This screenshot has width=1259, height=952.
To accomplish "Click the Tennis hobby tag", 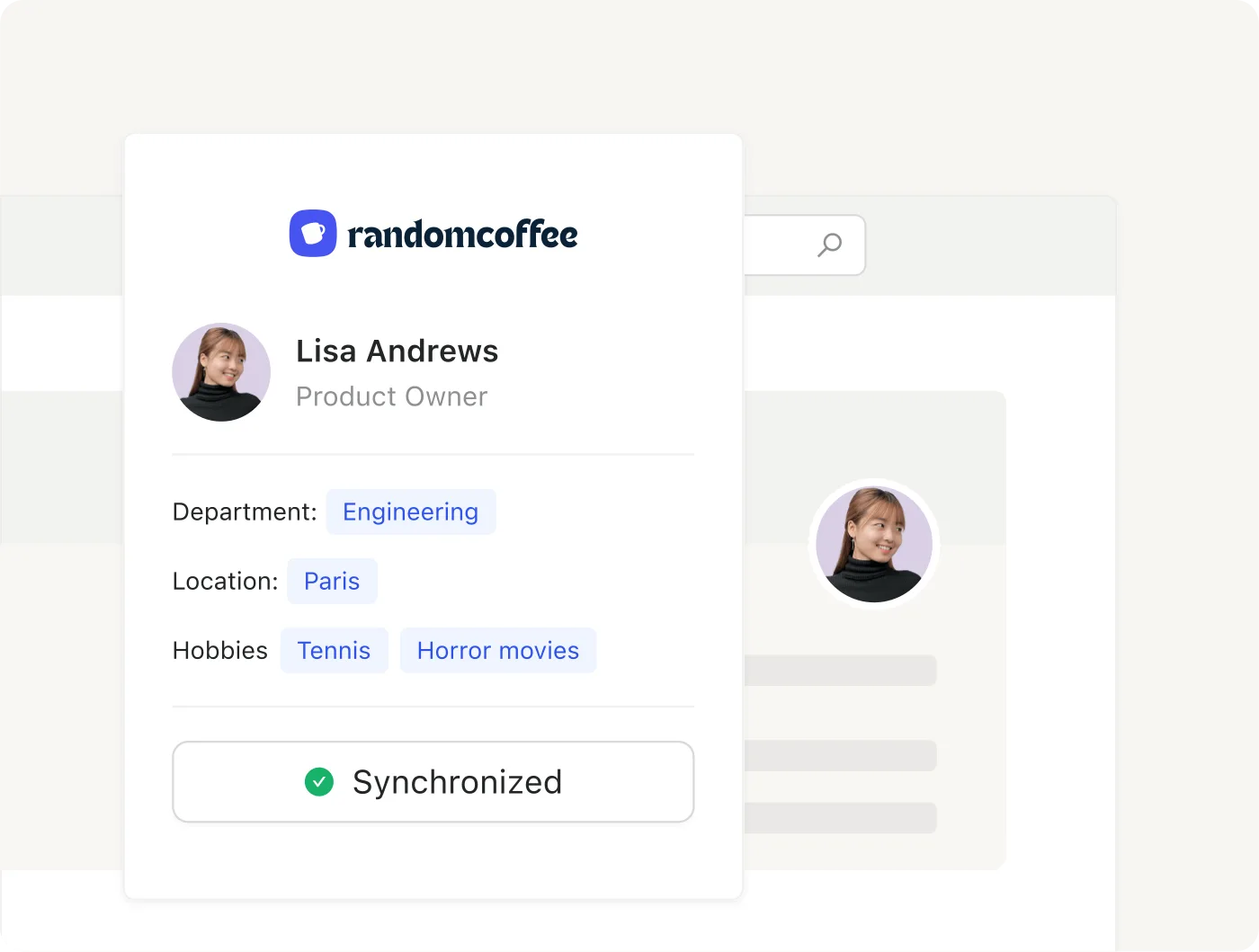I will pyautogui.click(x=334, y=651).
